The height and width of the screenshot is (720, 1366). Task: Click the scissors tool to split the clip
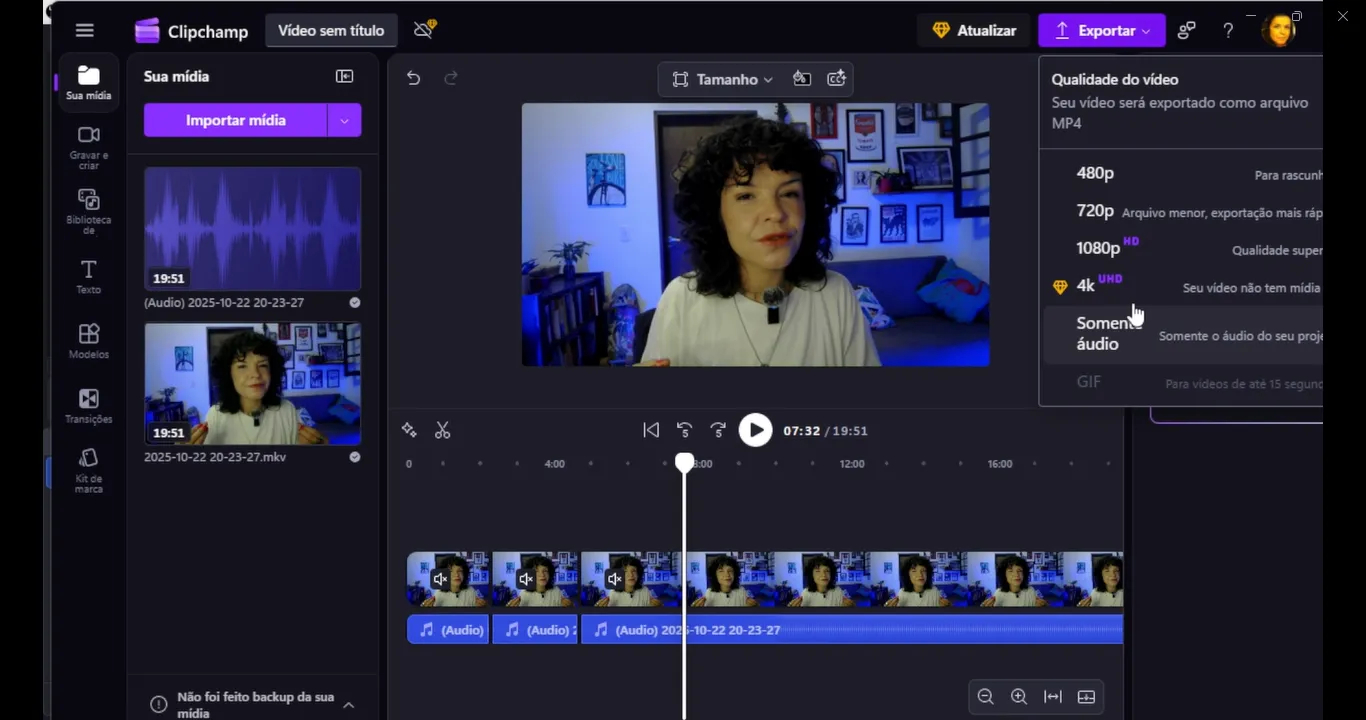coord(442,430)
